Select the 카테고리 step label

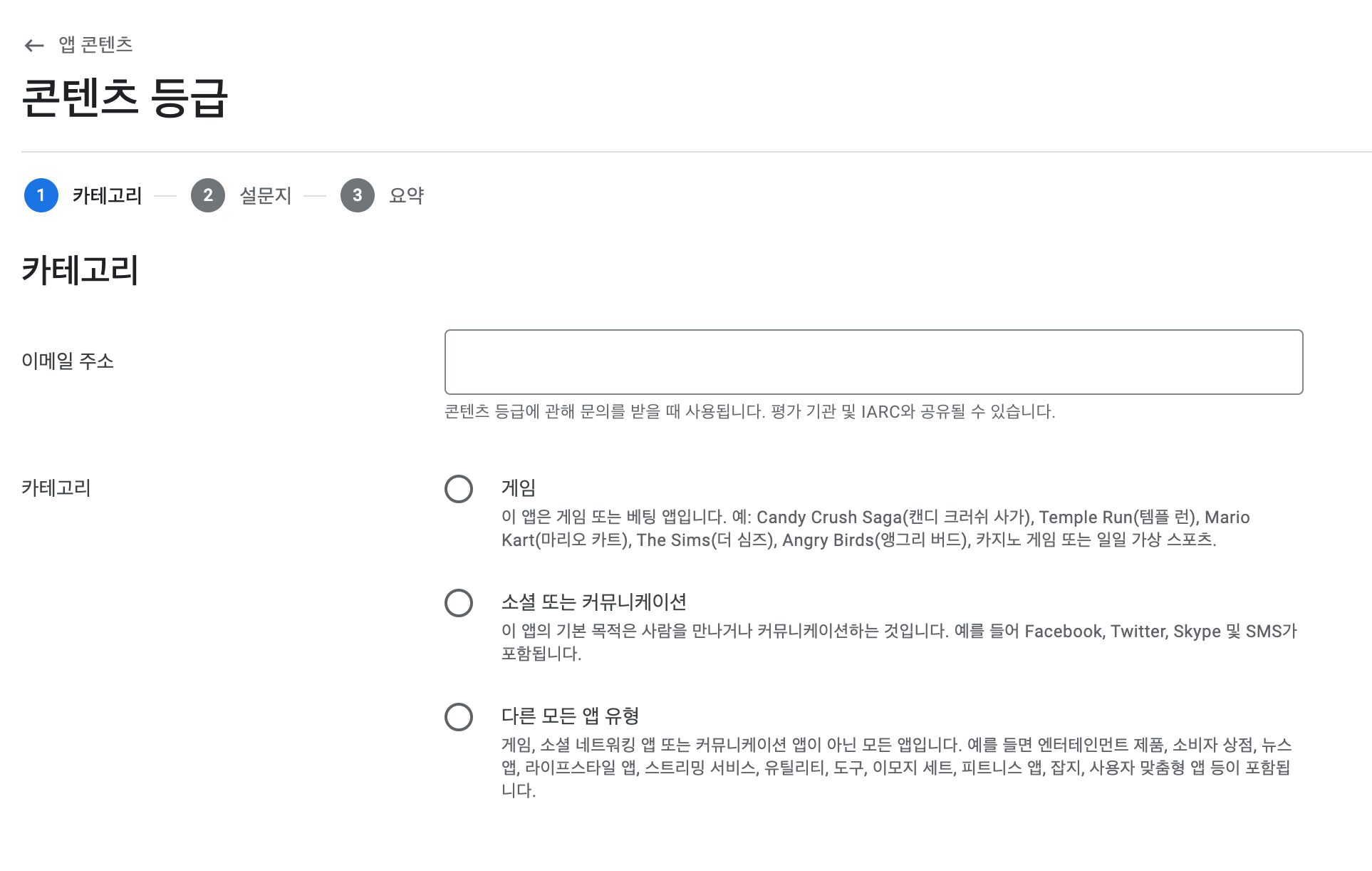[107, 195]
